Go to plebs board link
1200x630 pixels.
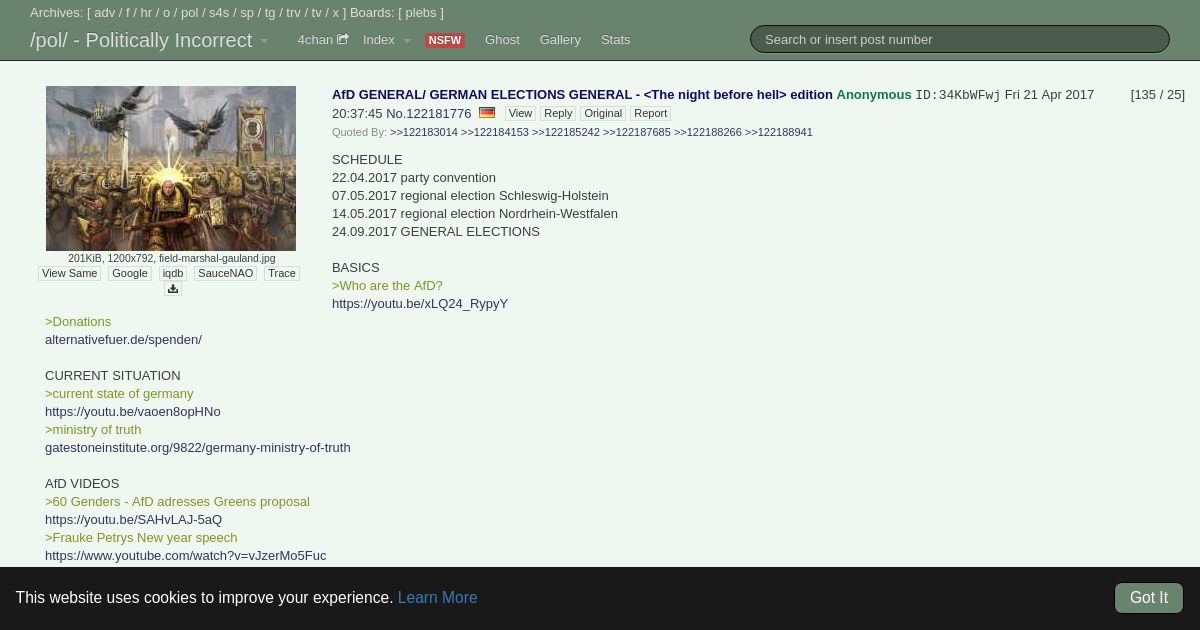click(x=420, y=13)
